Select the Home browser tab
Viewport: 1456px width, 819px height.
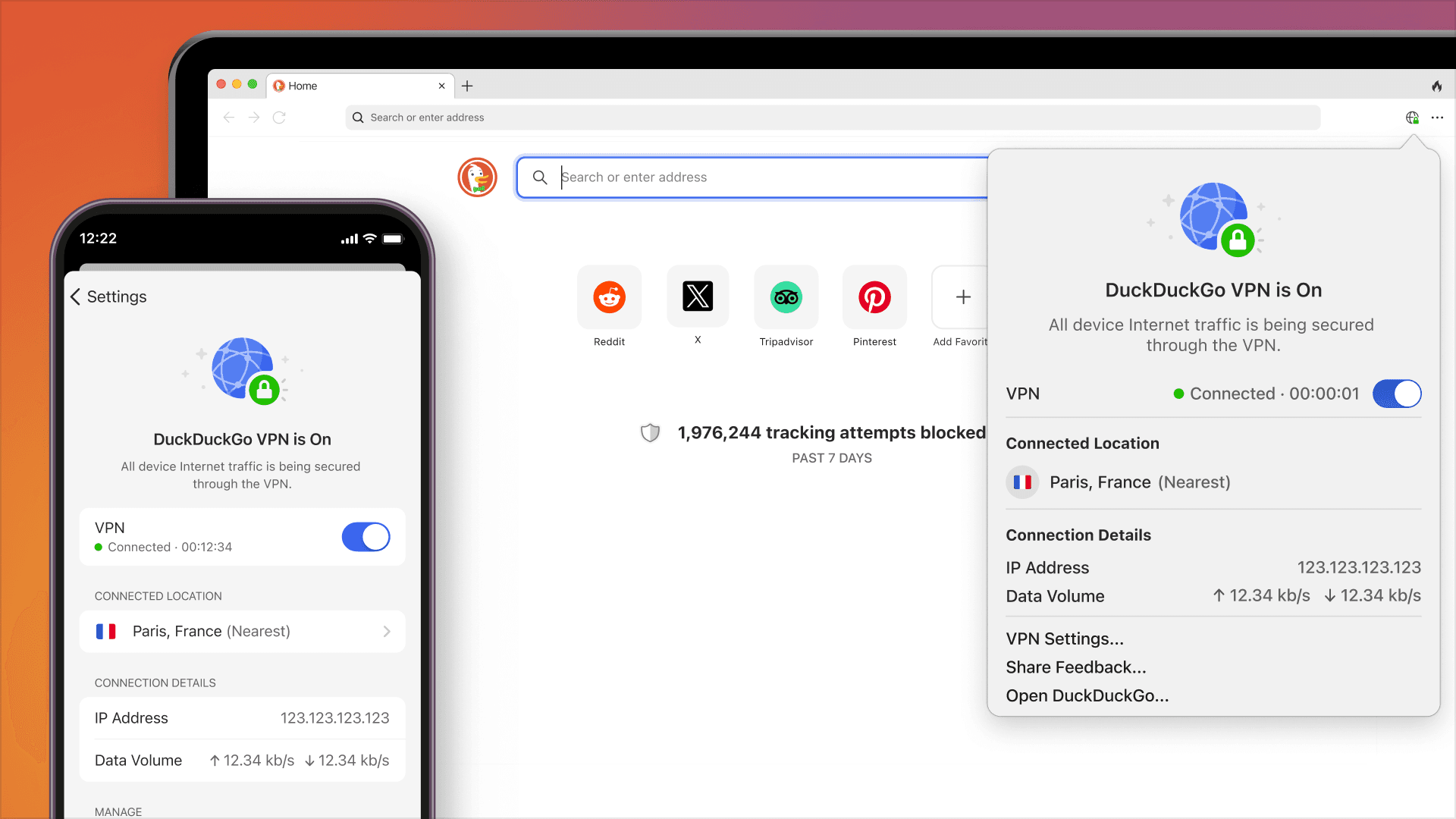(x=356, y=86)
